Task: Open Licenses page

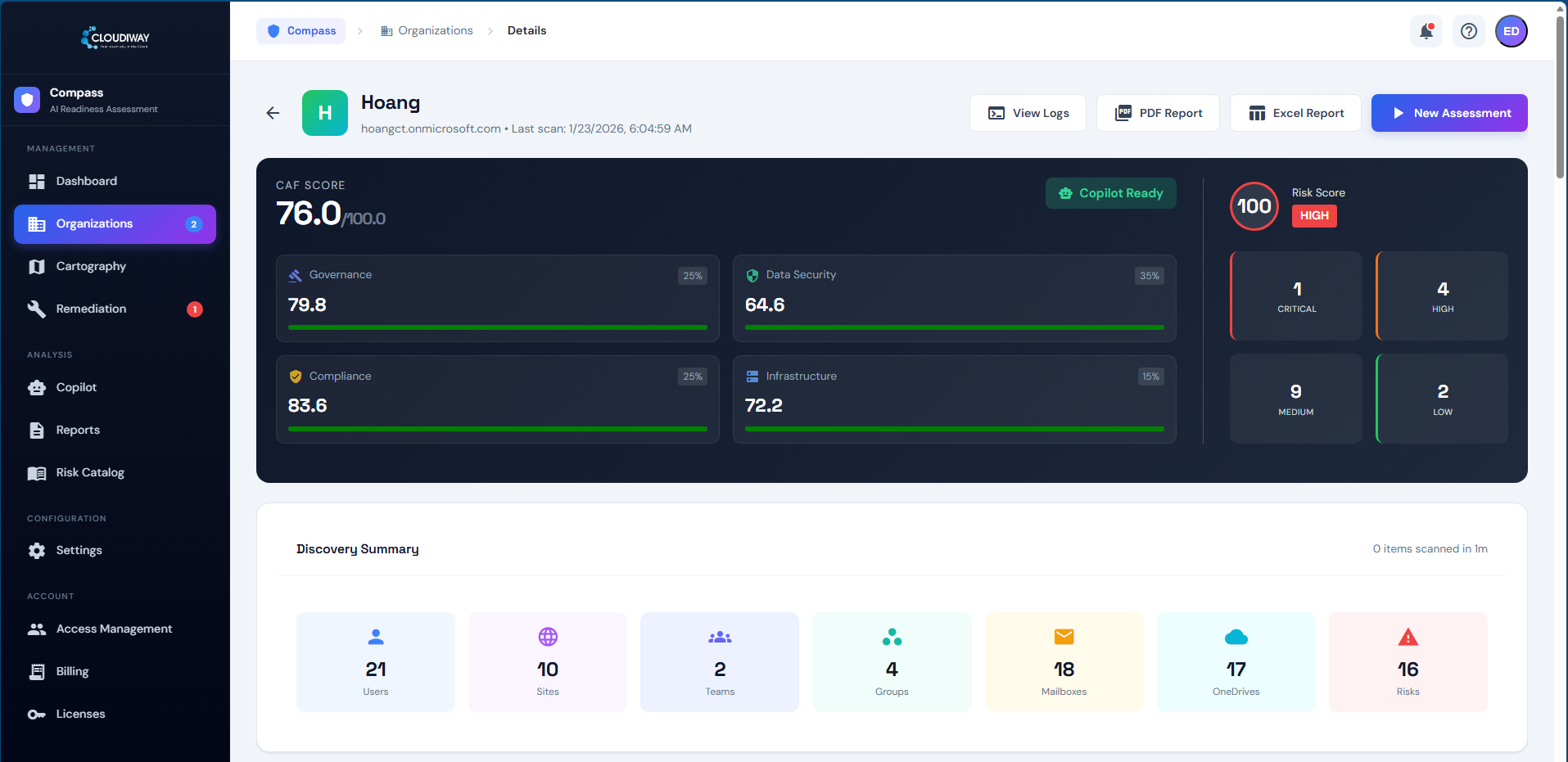Action: 115,715
